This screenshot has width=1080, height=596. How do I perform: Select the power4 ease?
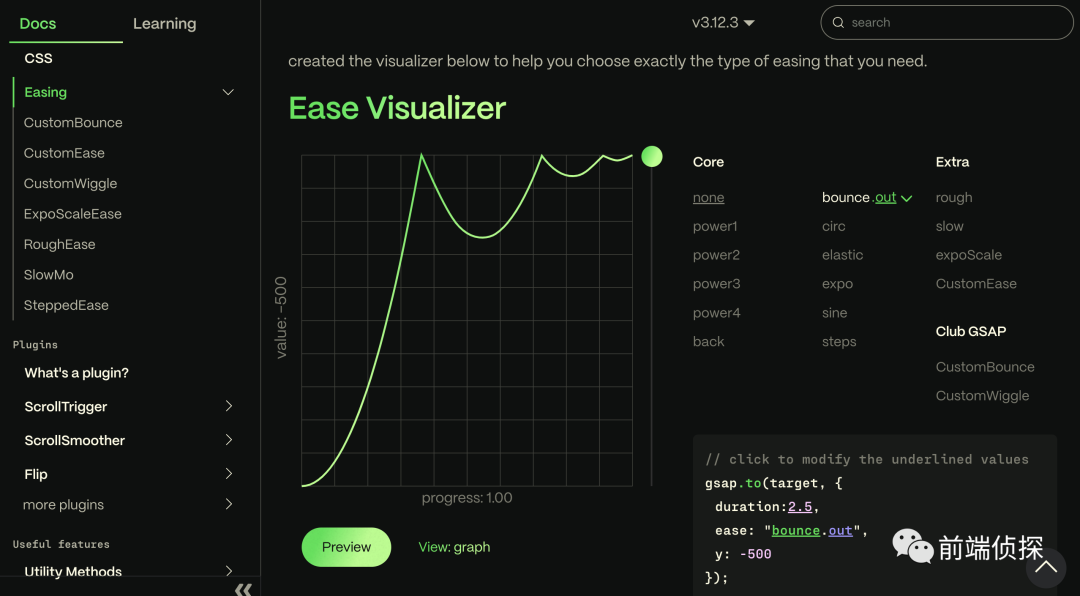(716, 313)
